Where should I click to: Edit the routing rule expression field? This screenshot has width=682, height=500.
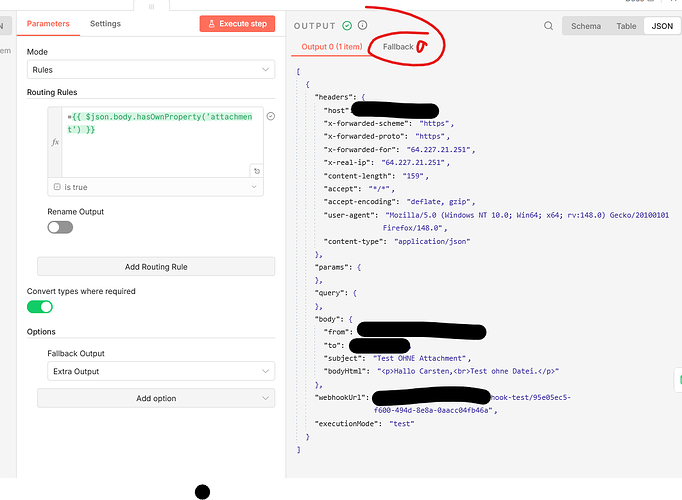(x=162, y=142)
